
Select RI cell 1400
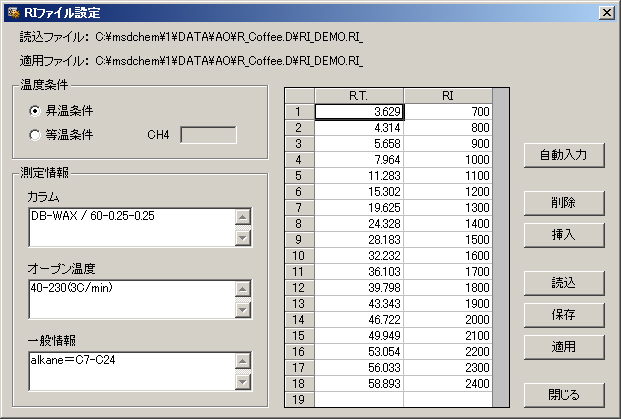click(448, 224)
